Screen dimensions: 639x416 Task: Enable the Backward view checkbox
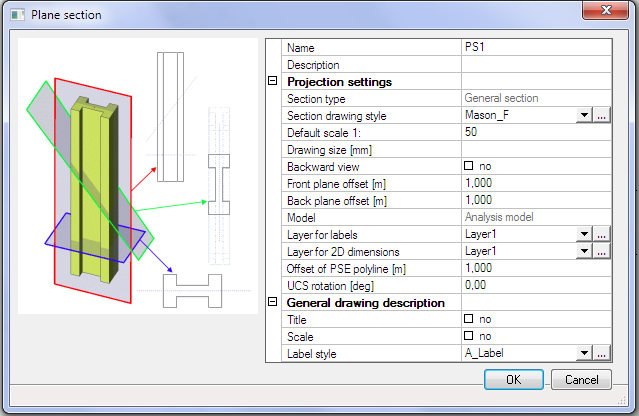click(x=469, y=167)
